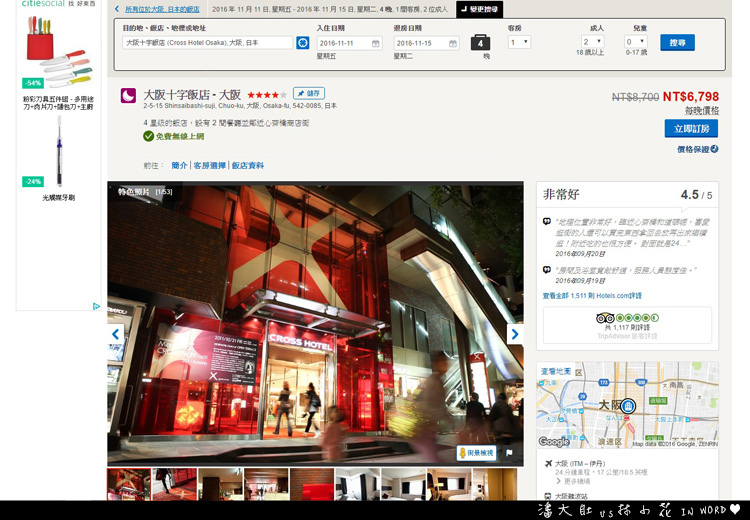Click the hotel pin marker on map

pyautogui.click(x=628, y=406)
